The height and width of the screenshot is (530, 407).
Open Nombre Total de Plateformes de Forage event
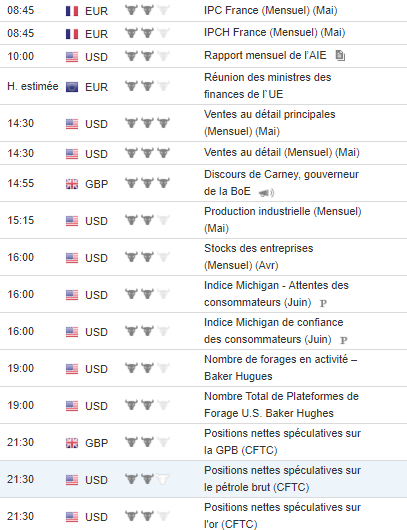(281, 405)
